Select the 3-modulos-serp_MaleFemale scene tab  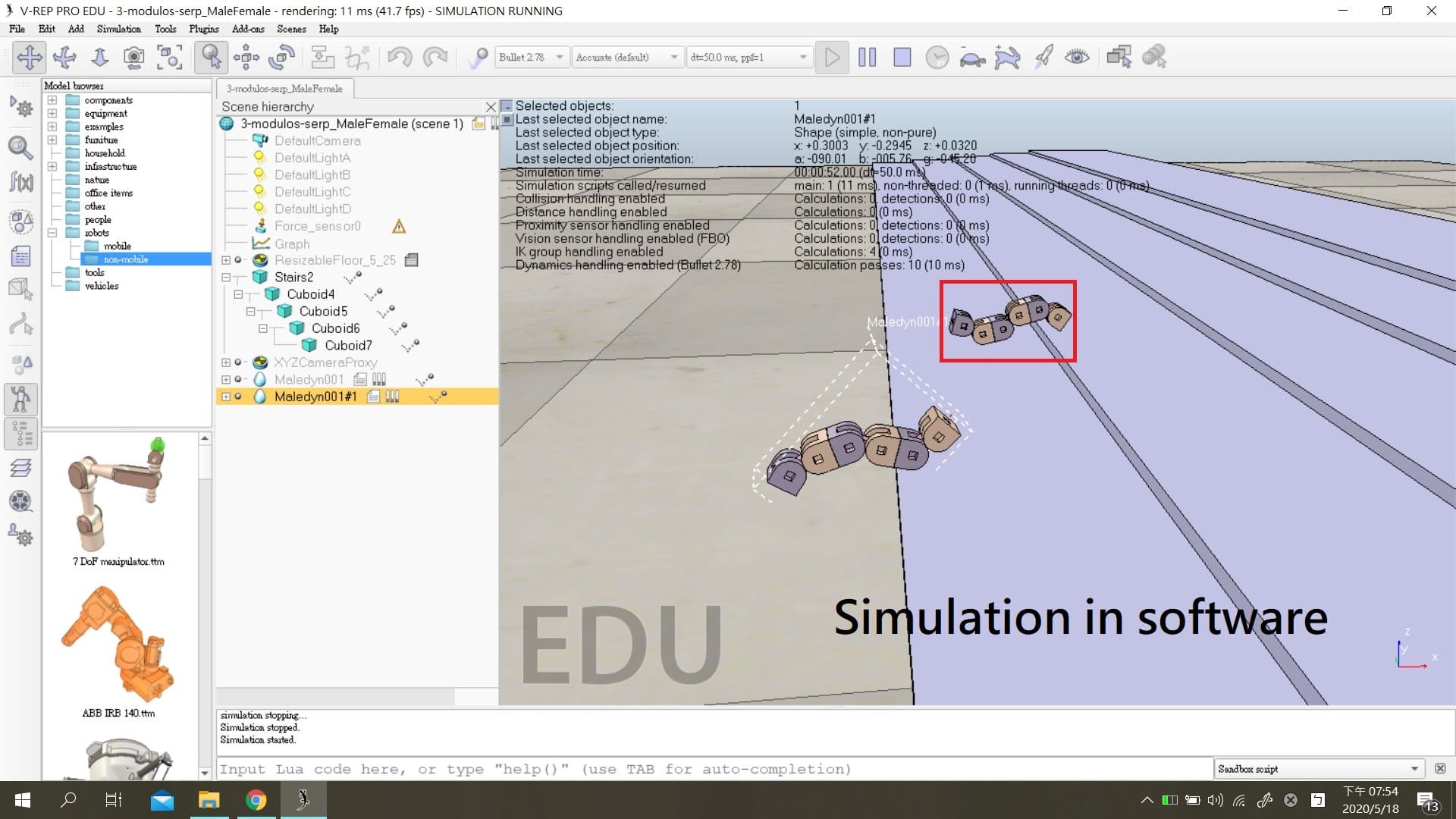click(x=284, y=89)
